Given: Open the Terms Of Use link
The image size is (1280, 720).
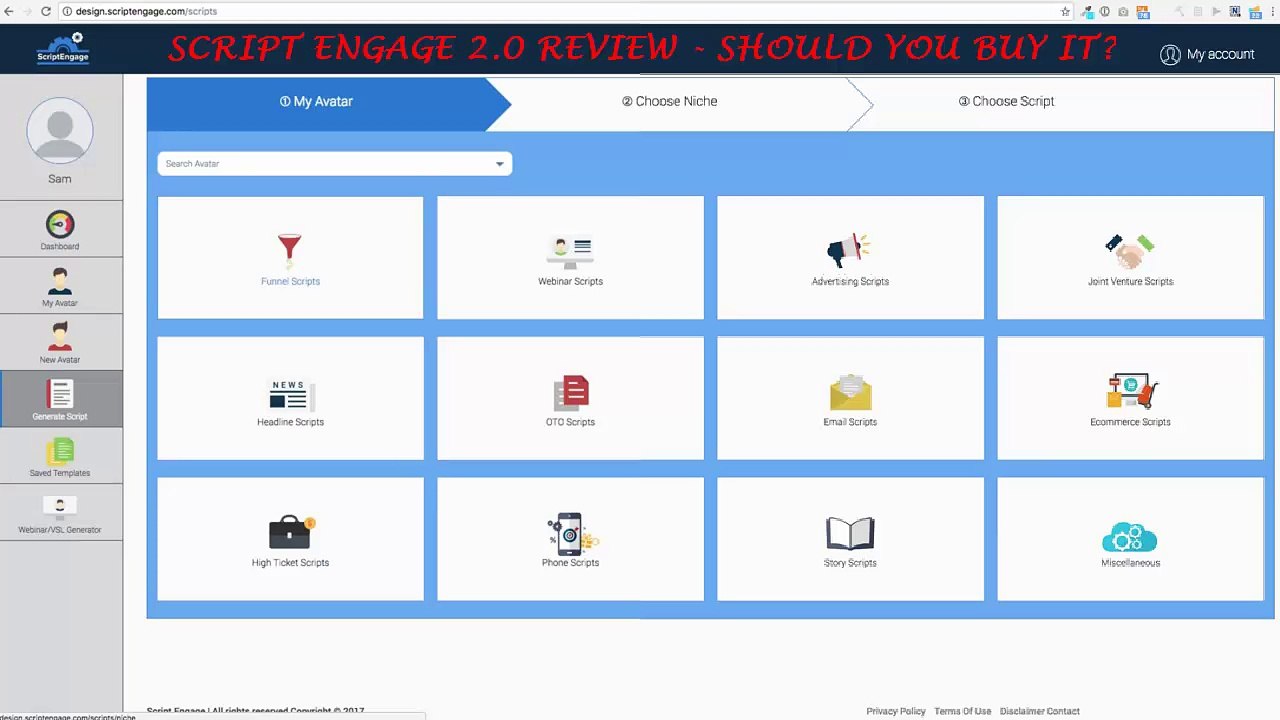Looking at the screenshot, I should click(963, 711).
